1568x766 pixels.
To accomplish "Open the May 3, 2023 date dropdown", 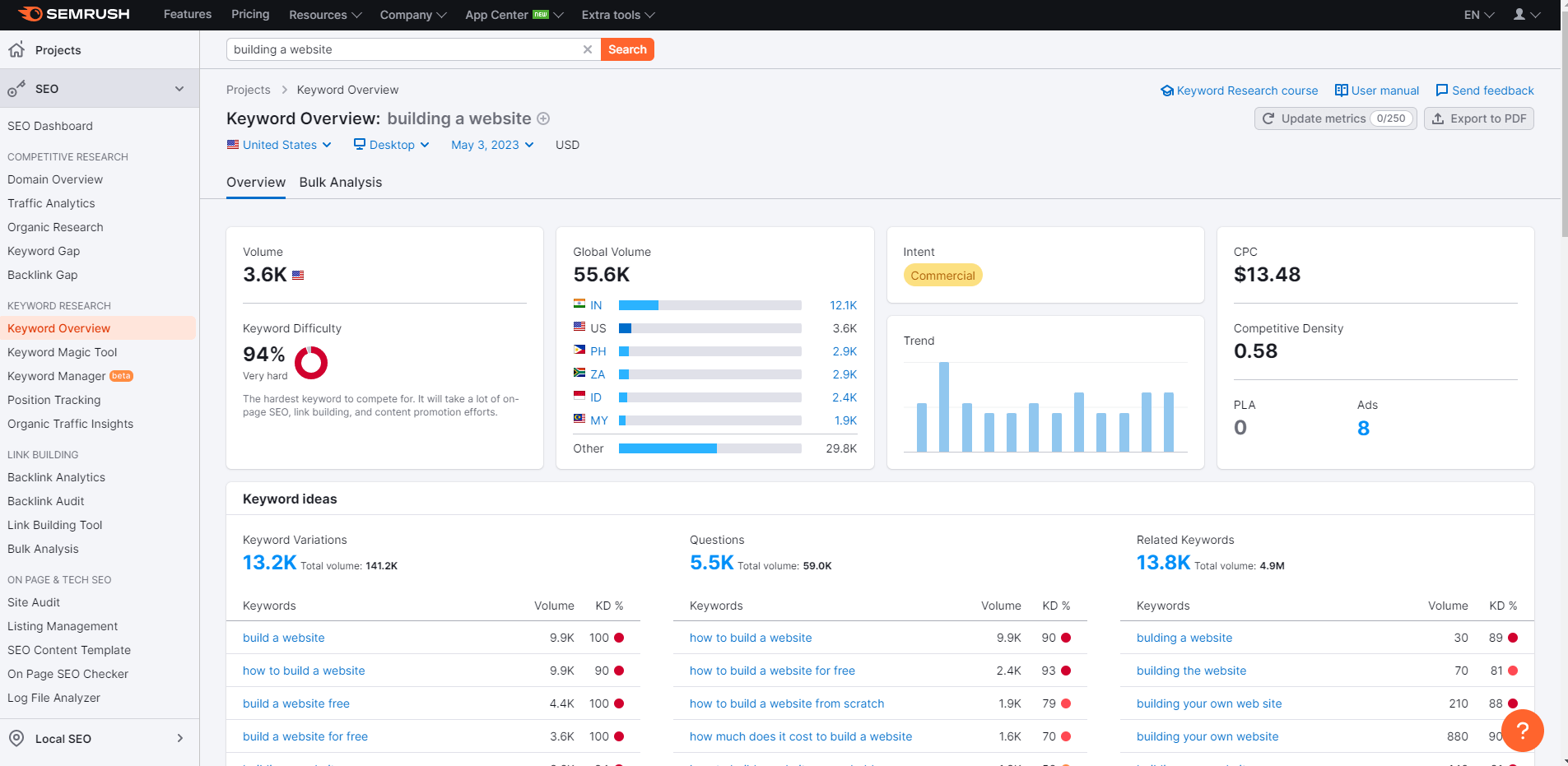I will tap(492, 145).
